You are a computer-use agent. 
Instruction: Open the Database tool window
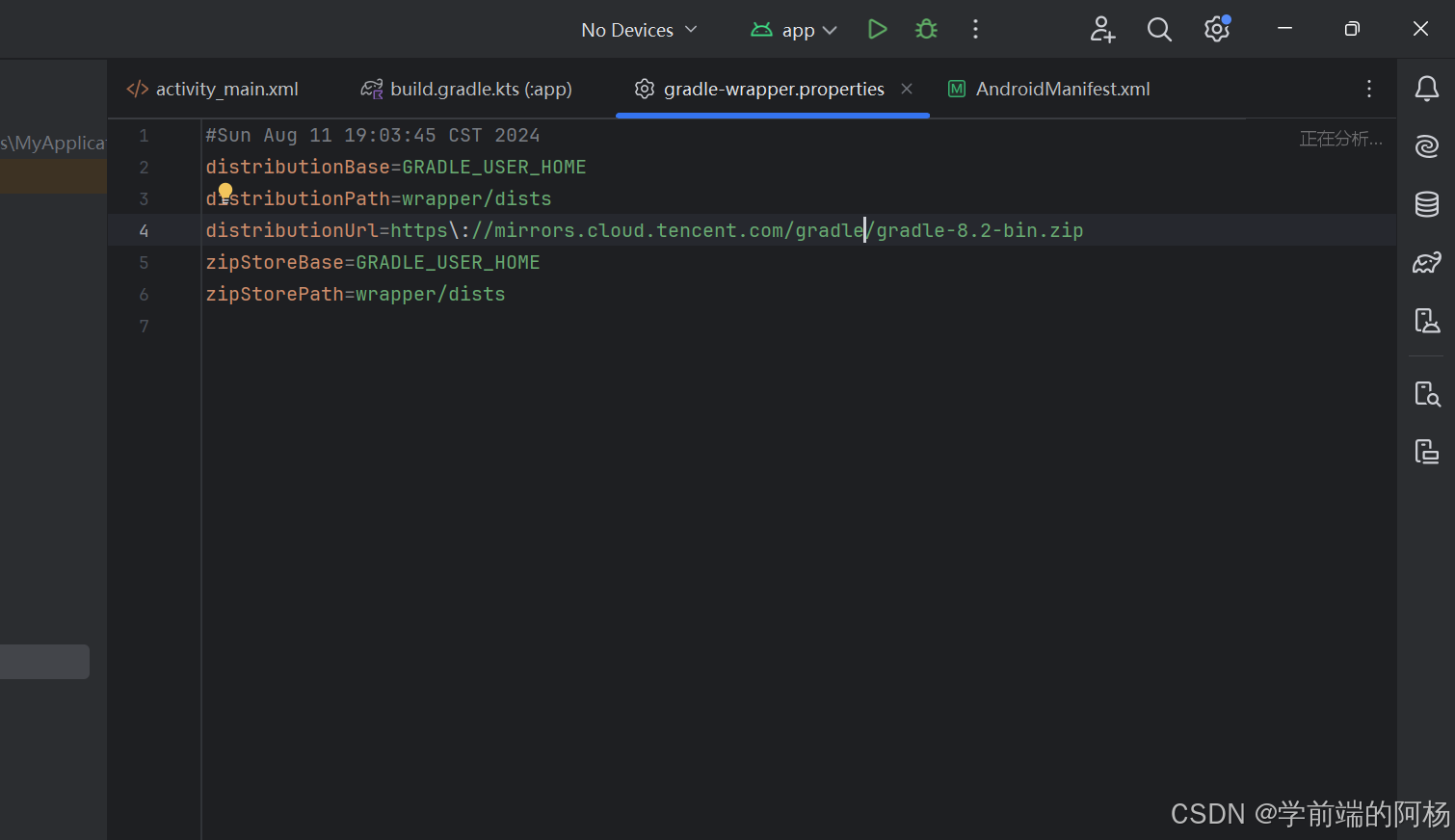(1426, 204)
